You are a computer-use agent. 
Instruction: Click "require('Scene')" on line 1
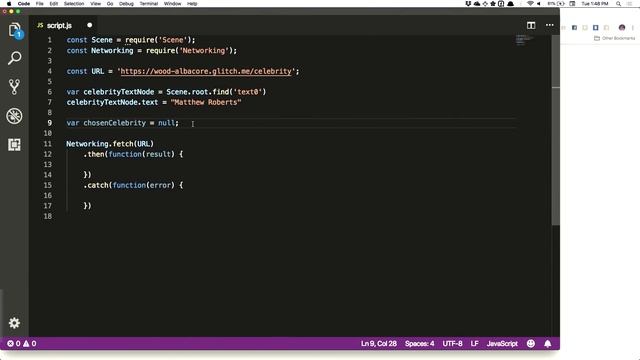tap(158, 40)
